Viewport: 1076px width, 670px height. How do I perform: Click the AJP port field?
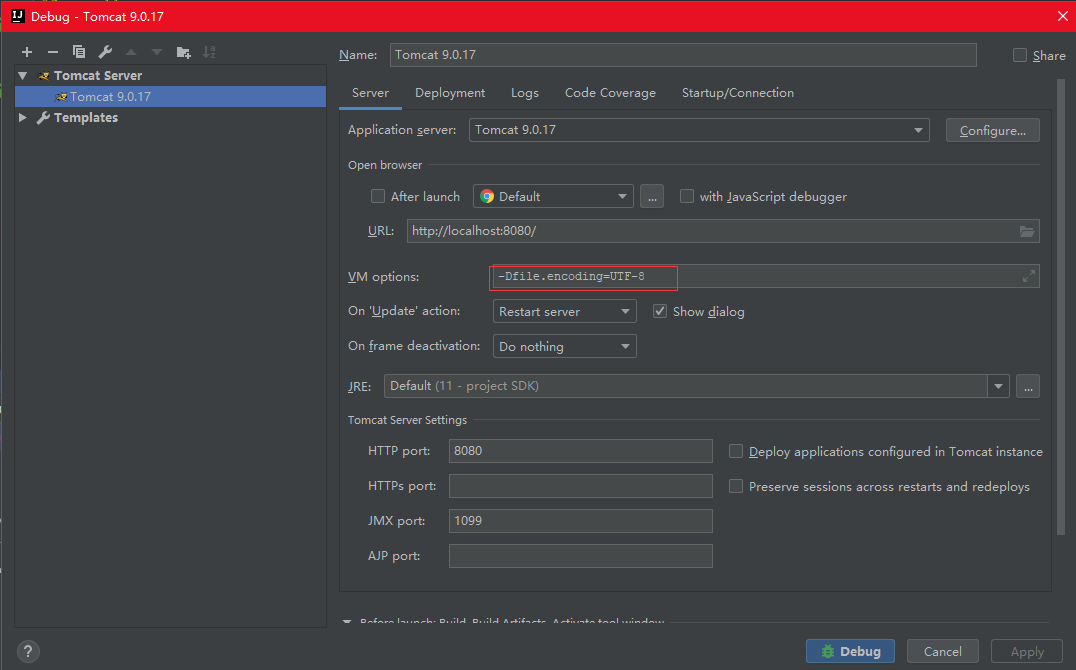pyautogui.click(x=581, y=556)
